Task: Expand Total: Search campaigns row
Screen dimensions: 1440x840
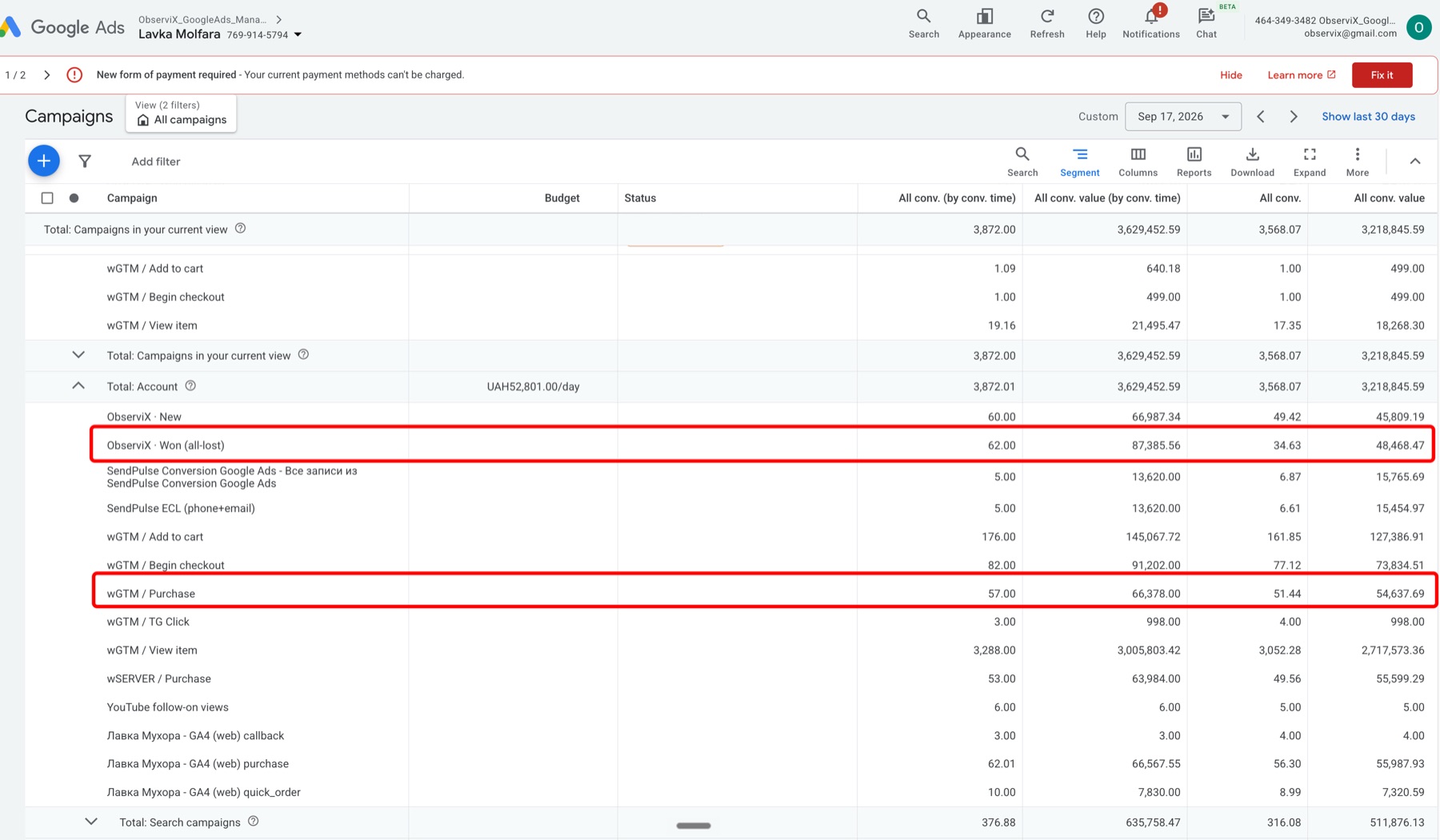Action: [x=91, y=822]
